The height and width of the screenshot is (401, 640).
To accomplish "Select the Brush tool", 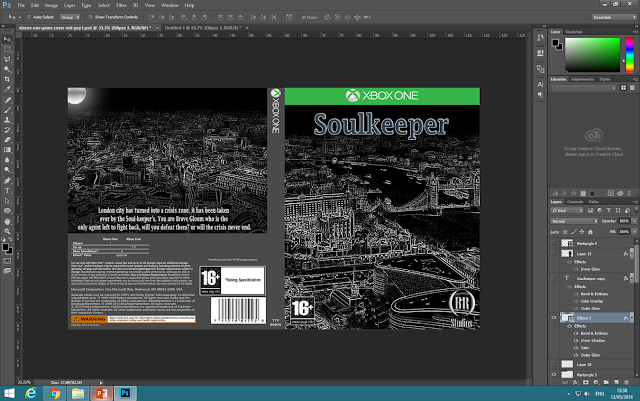I will coord(7,110).
